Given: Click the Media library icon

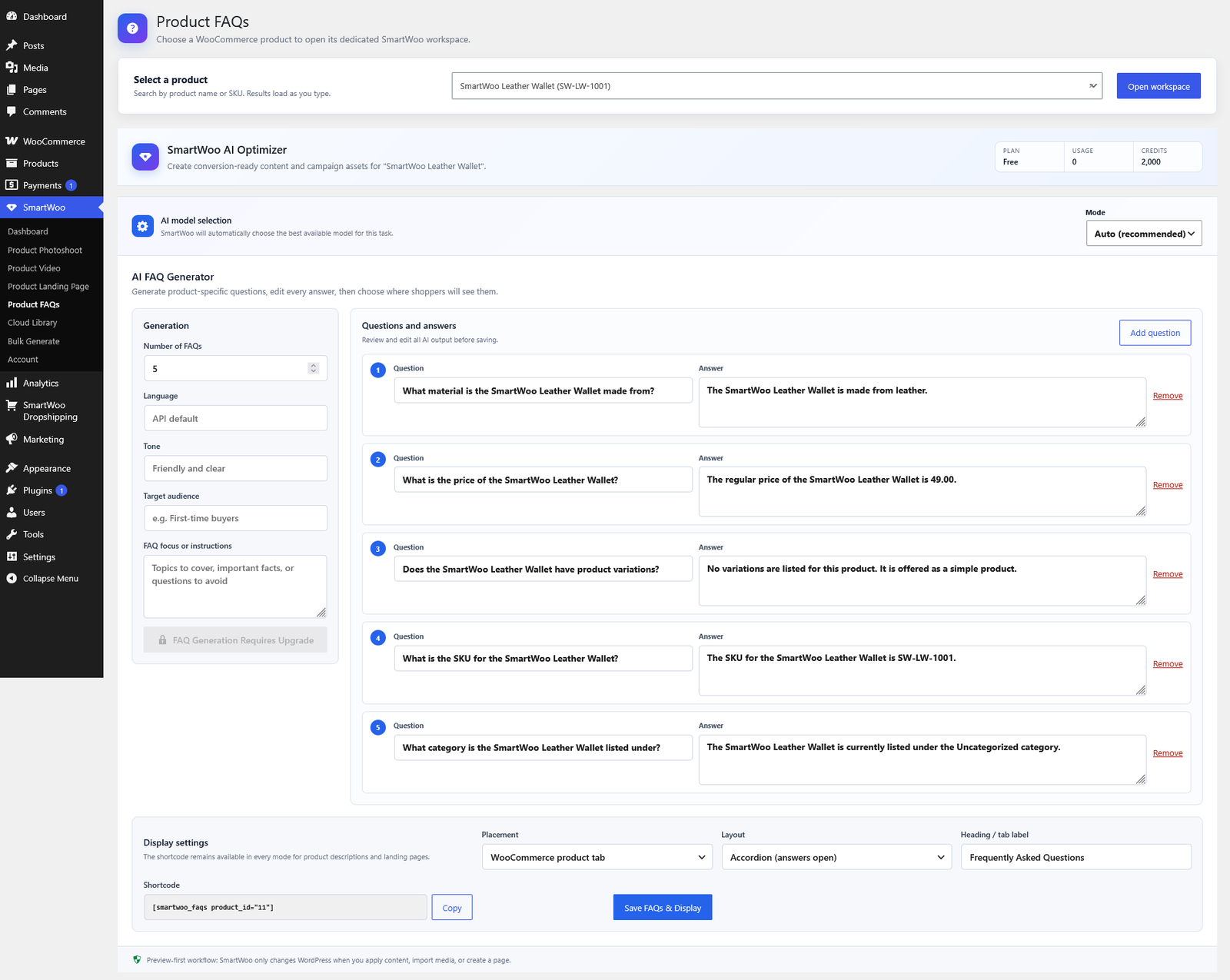Looking at the screenshot, I should click(12, 68).
